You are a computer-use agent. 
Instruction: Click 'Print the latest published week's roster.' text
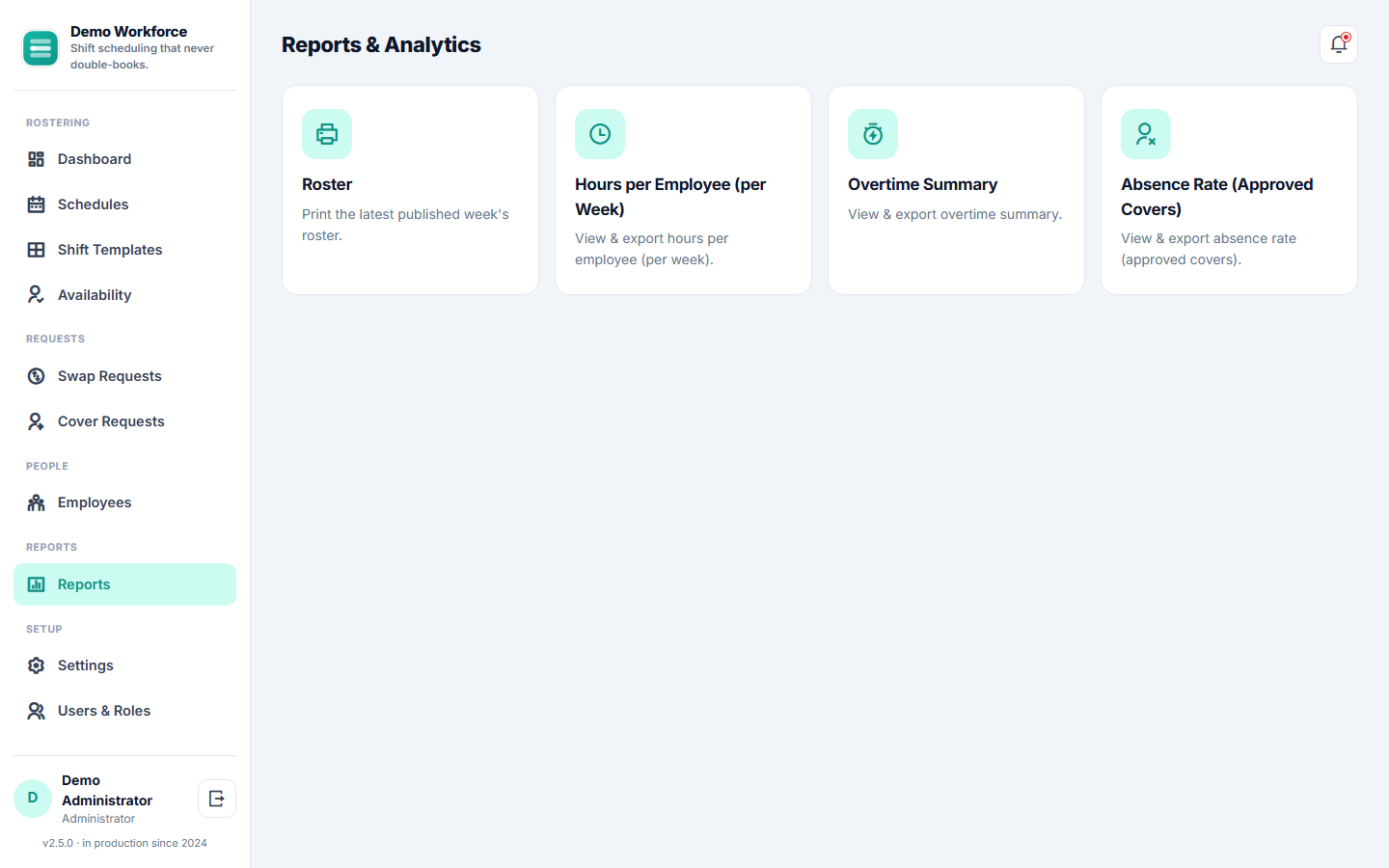pos(405,225)
